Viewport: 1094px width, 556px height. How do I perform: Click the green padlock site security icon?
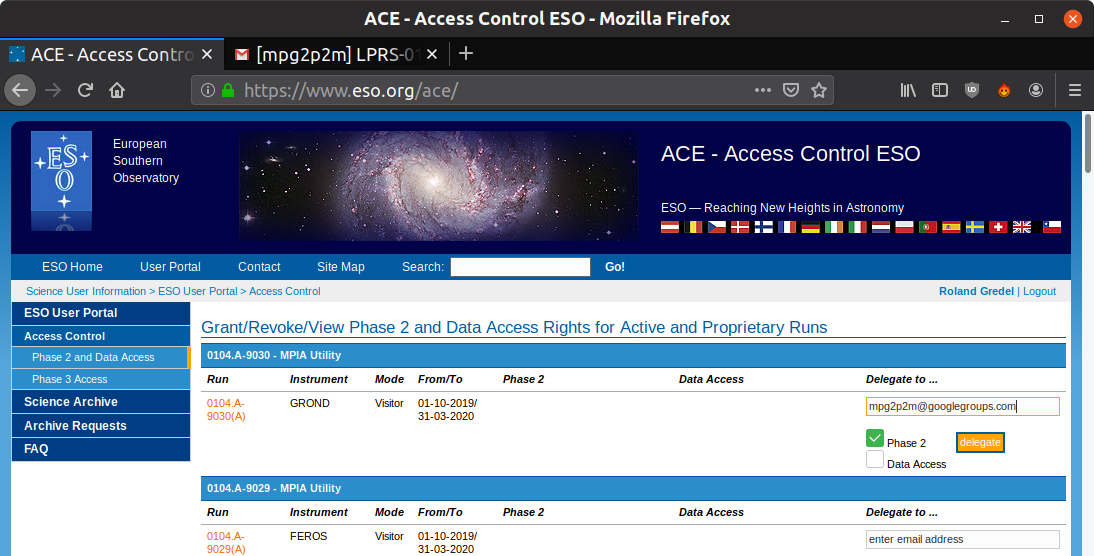pyautogui.click(x=227, y=90)
